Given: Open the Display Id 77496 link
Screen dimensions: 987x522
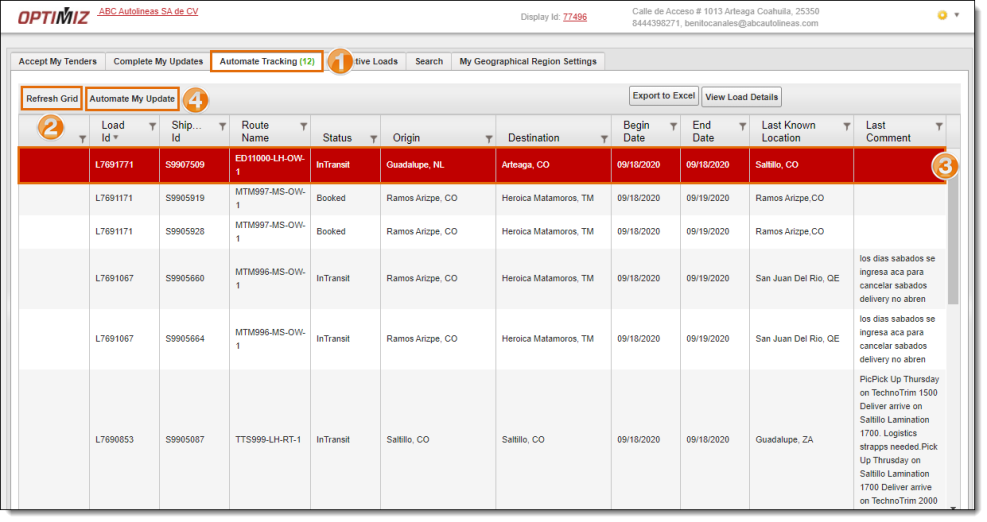Looking at the screenshot, I should point(575,17).
